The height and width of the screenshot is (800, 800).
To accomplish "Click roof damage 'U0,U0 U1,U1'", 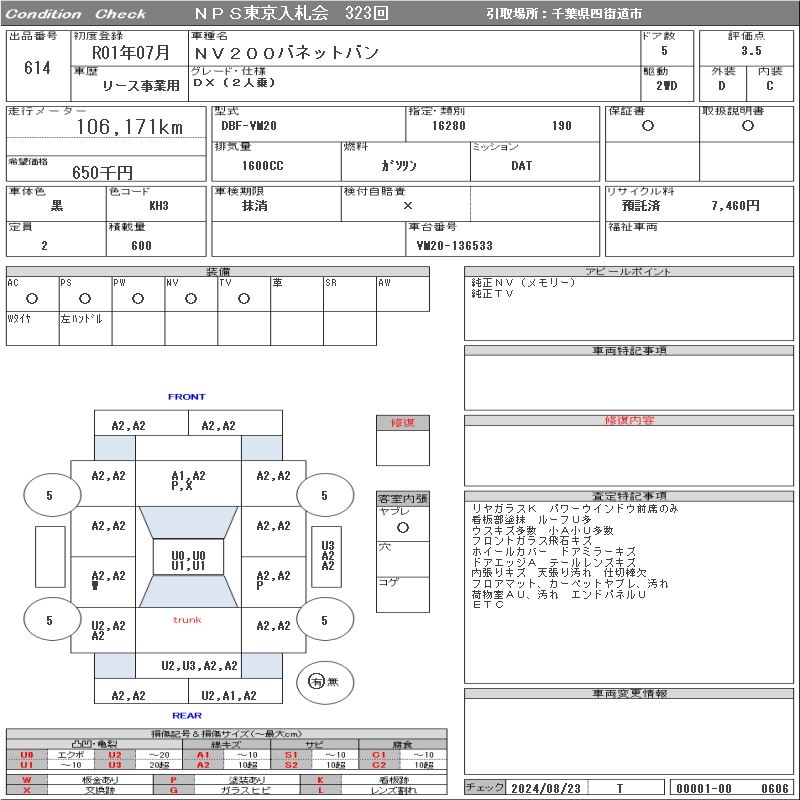I will (x=188, y=560).
